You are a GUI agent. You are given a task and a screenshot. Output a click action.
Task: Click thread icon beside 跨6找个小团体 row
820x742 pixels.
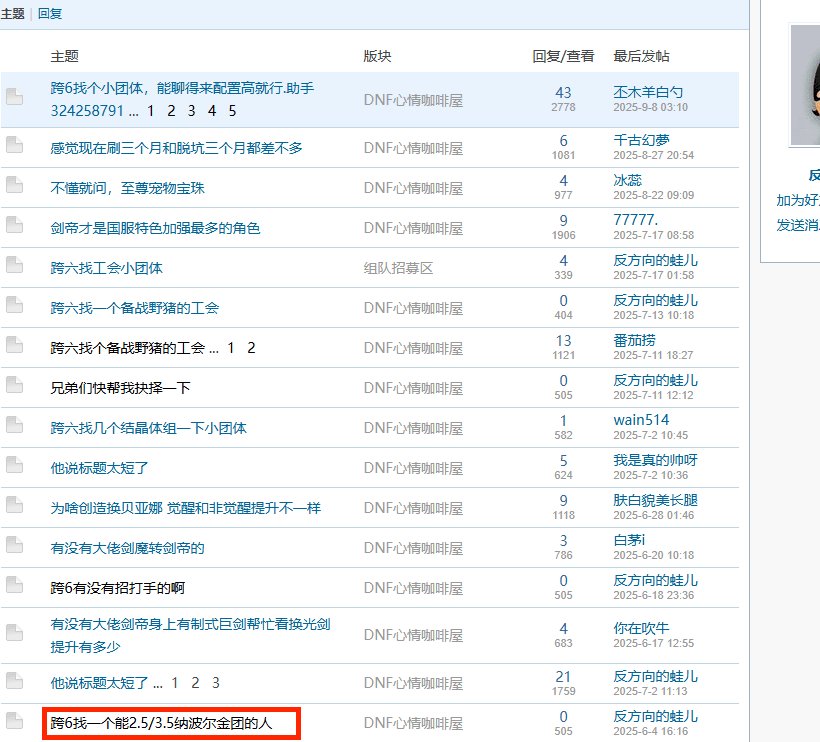point(14,96)
